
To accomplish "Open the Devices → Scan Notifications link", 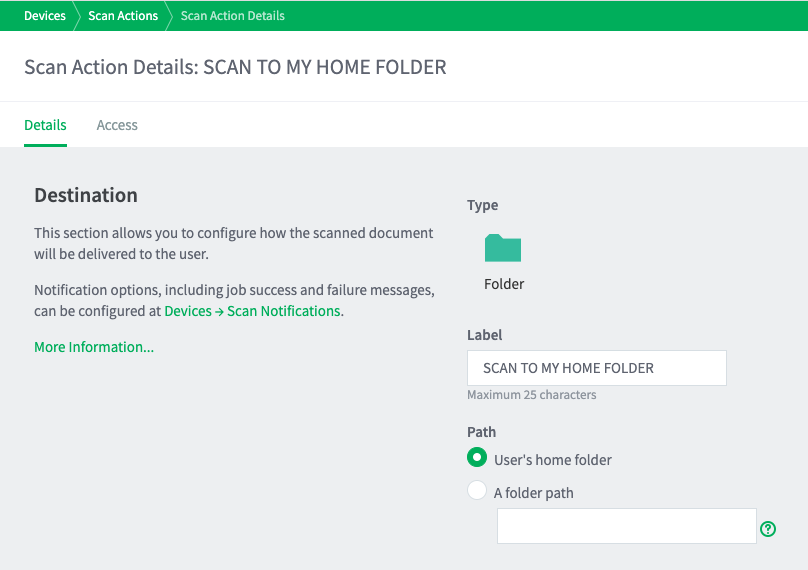I will pyautogui.click(x=252, y=311).
